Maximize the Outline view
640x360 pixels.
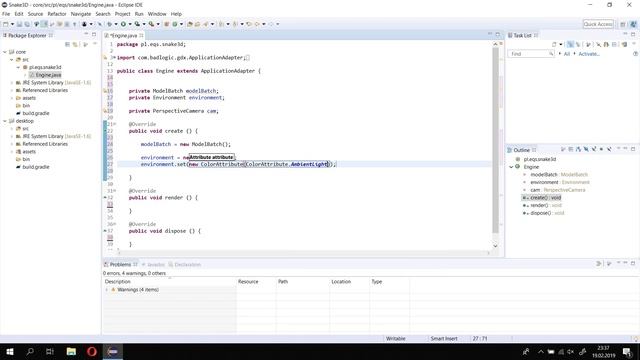[633, 149]
